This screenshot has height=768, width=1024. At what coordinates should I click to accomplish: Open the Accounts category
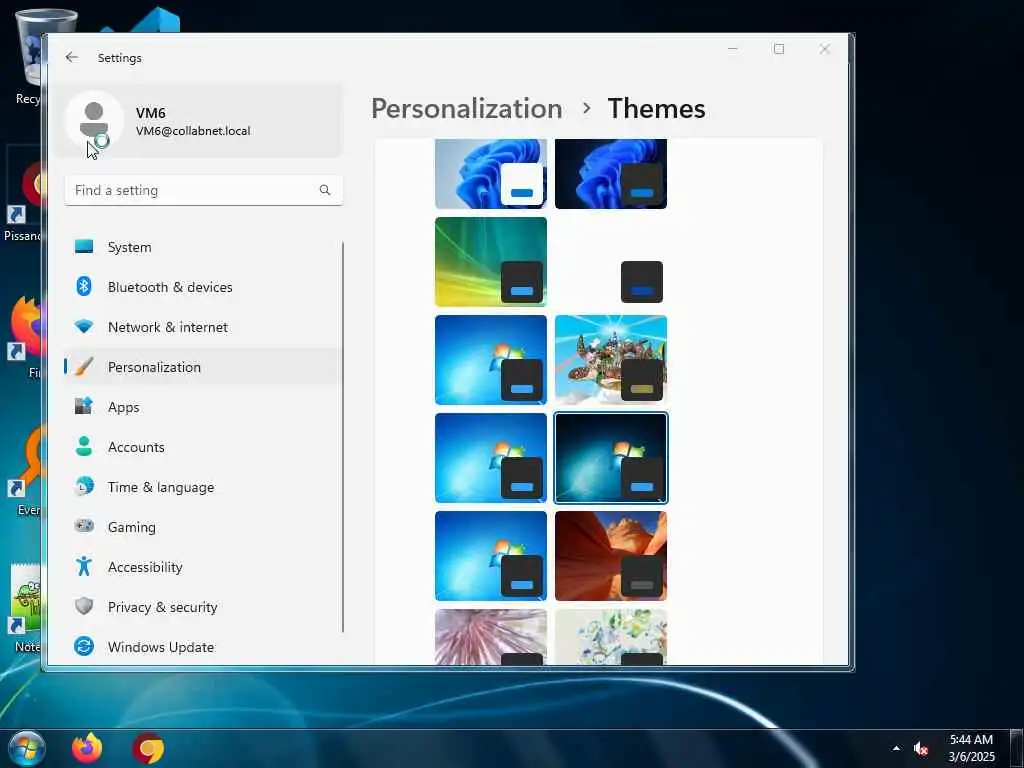[x=204, y=447]
